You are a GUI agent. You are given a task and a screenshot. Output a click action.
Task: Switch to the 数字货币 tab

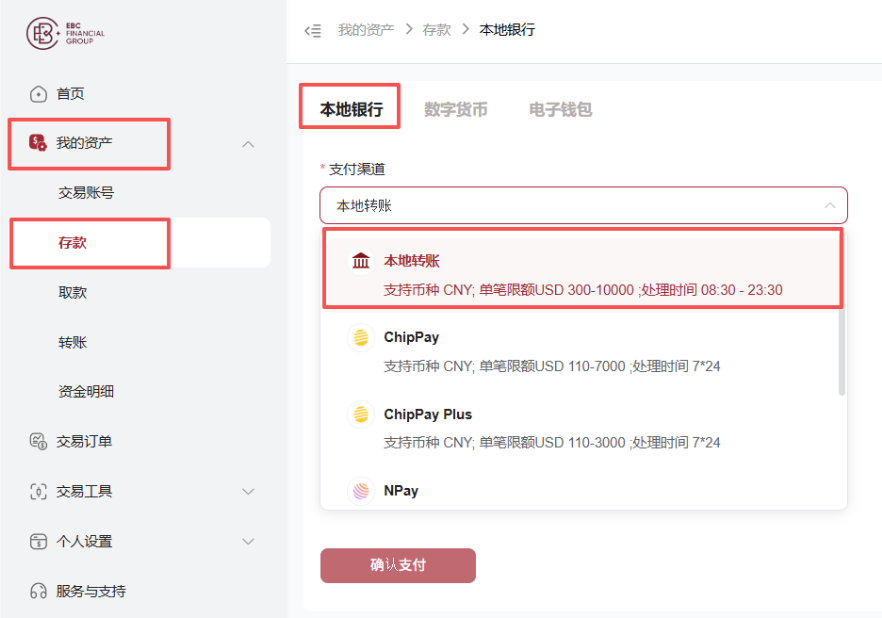coord(456,109)
